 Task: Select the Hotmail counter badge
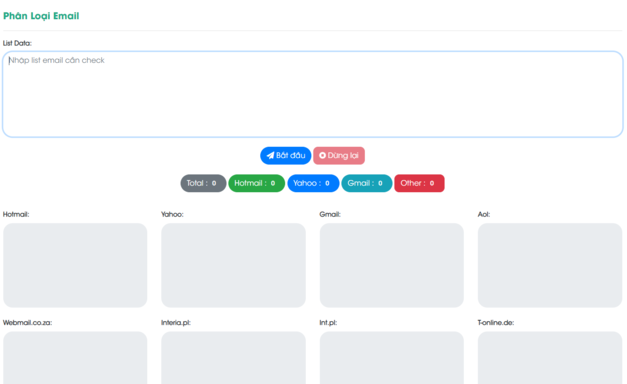tap(256, 183)
